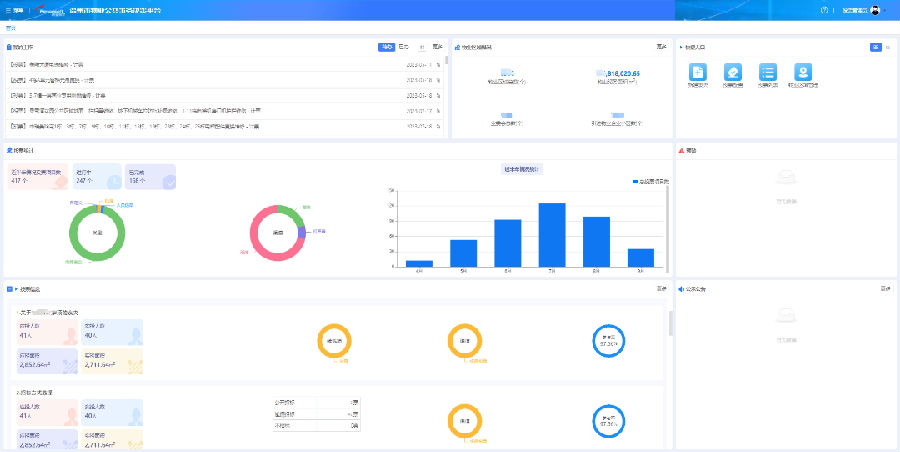Click the fourth shortcut icon with person
The image size is (900, 452).
(x=802, y=72)
